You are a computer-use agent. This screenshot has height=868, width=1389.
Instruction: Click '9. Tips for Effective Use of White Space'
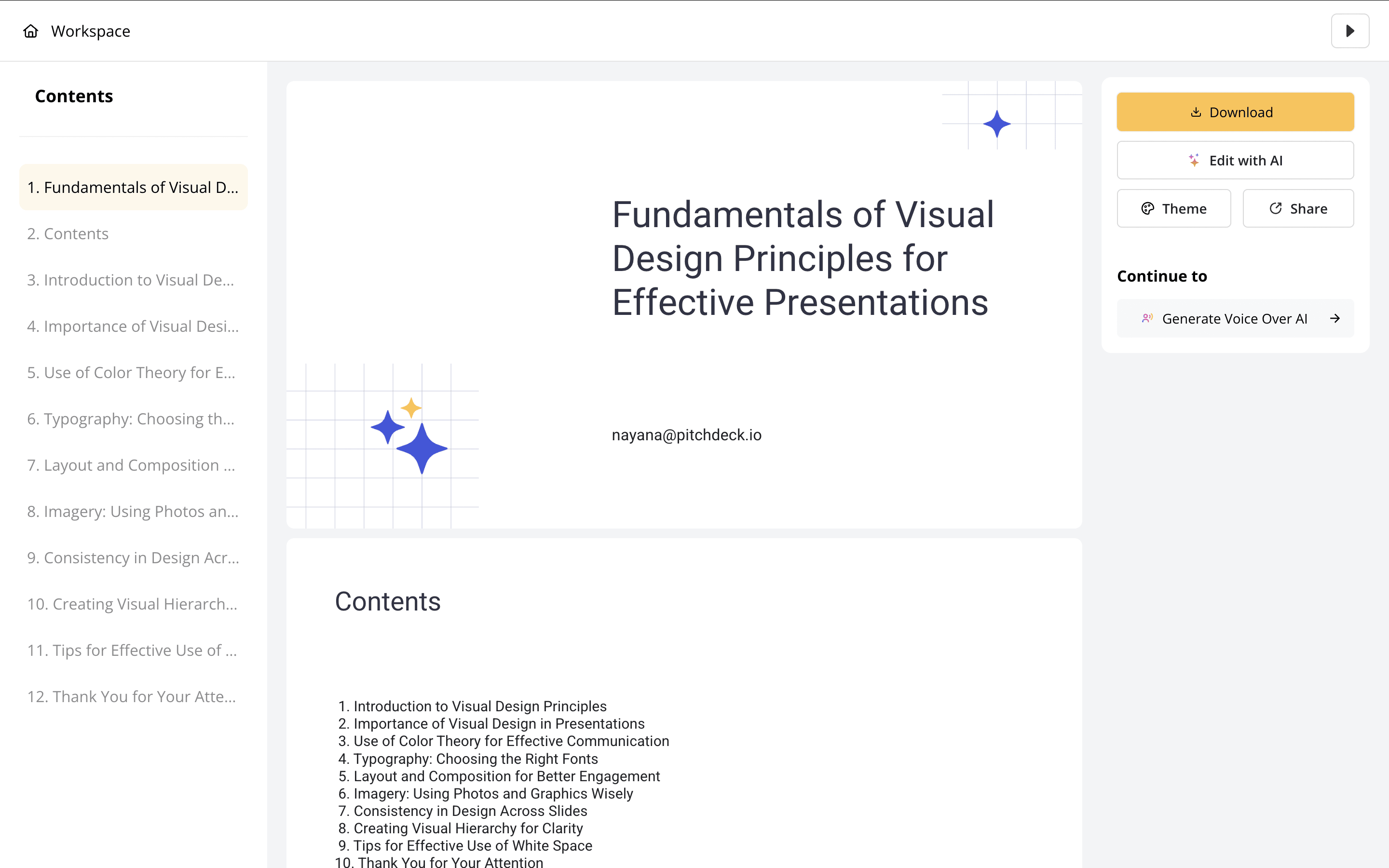point(465,846)
